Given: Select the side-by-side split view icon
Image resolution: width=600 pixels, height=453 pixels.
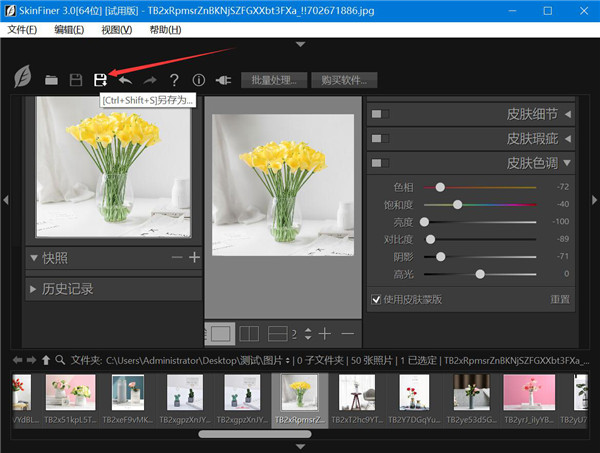Looking at the screenshot, I should tap(250, 332).
